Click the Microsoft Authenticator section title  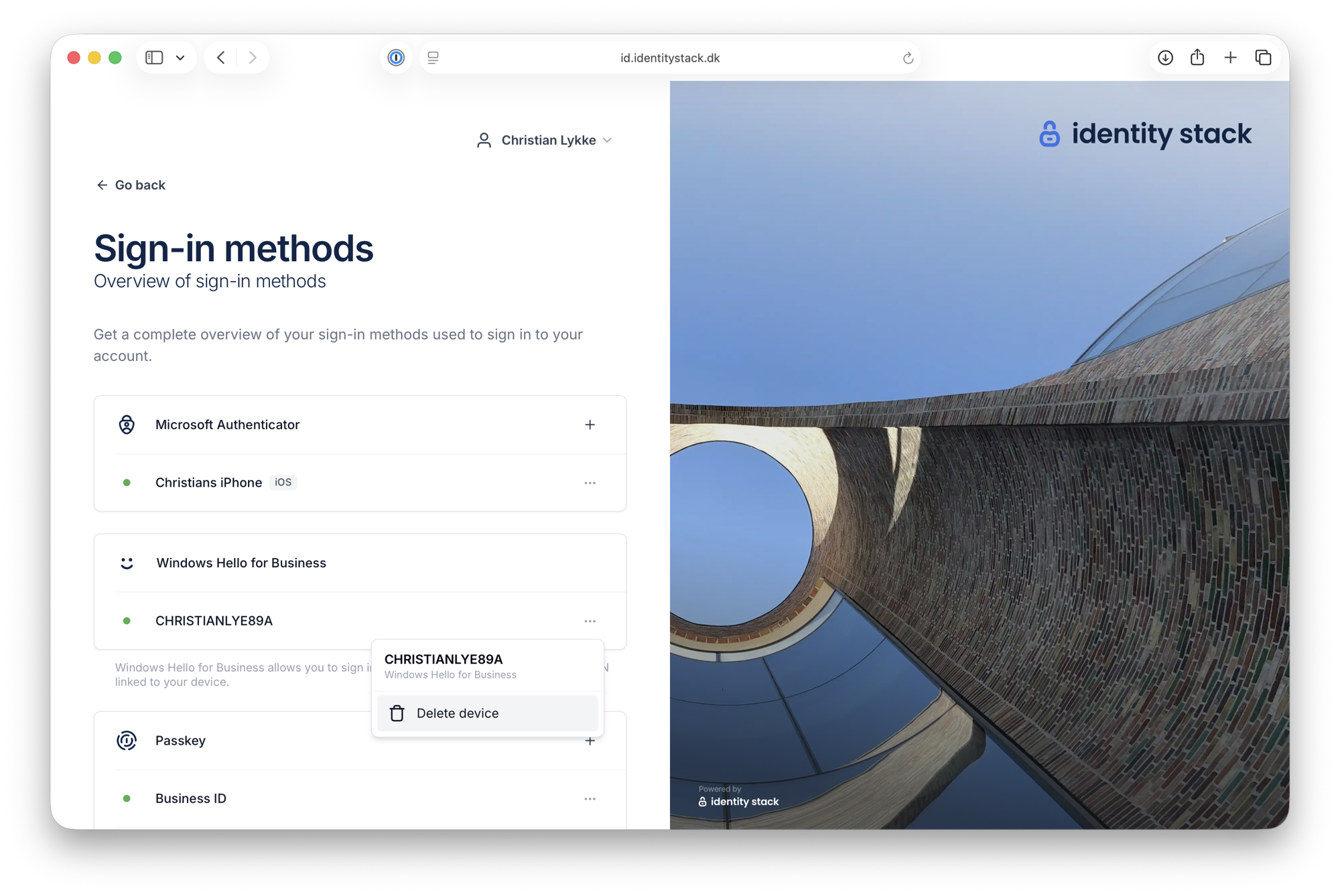[x=227, y=425]
